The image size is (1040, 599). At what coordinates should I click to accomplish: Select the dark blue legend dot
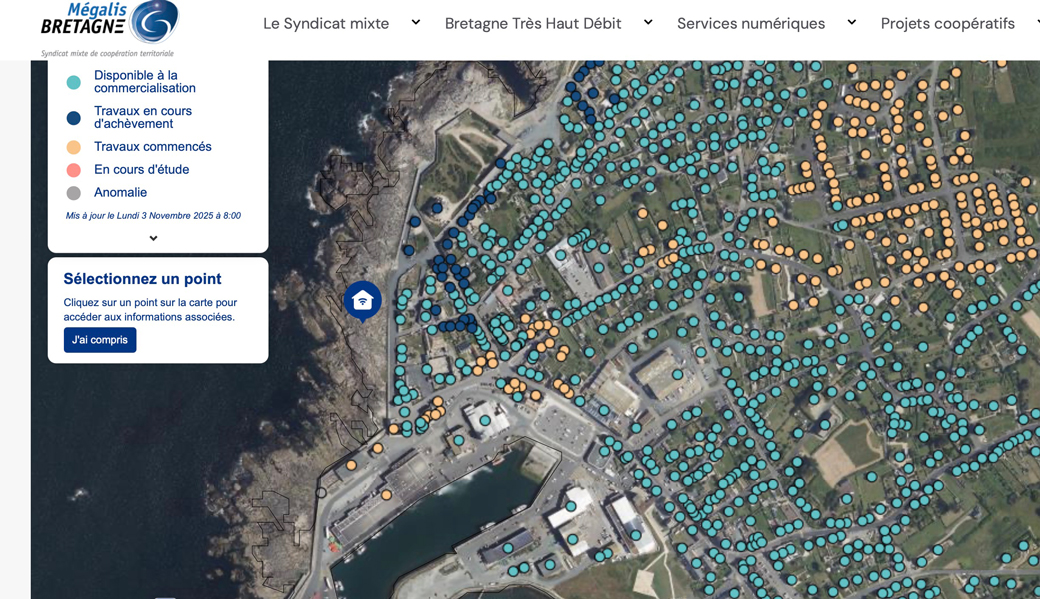[x=73, y=118]
